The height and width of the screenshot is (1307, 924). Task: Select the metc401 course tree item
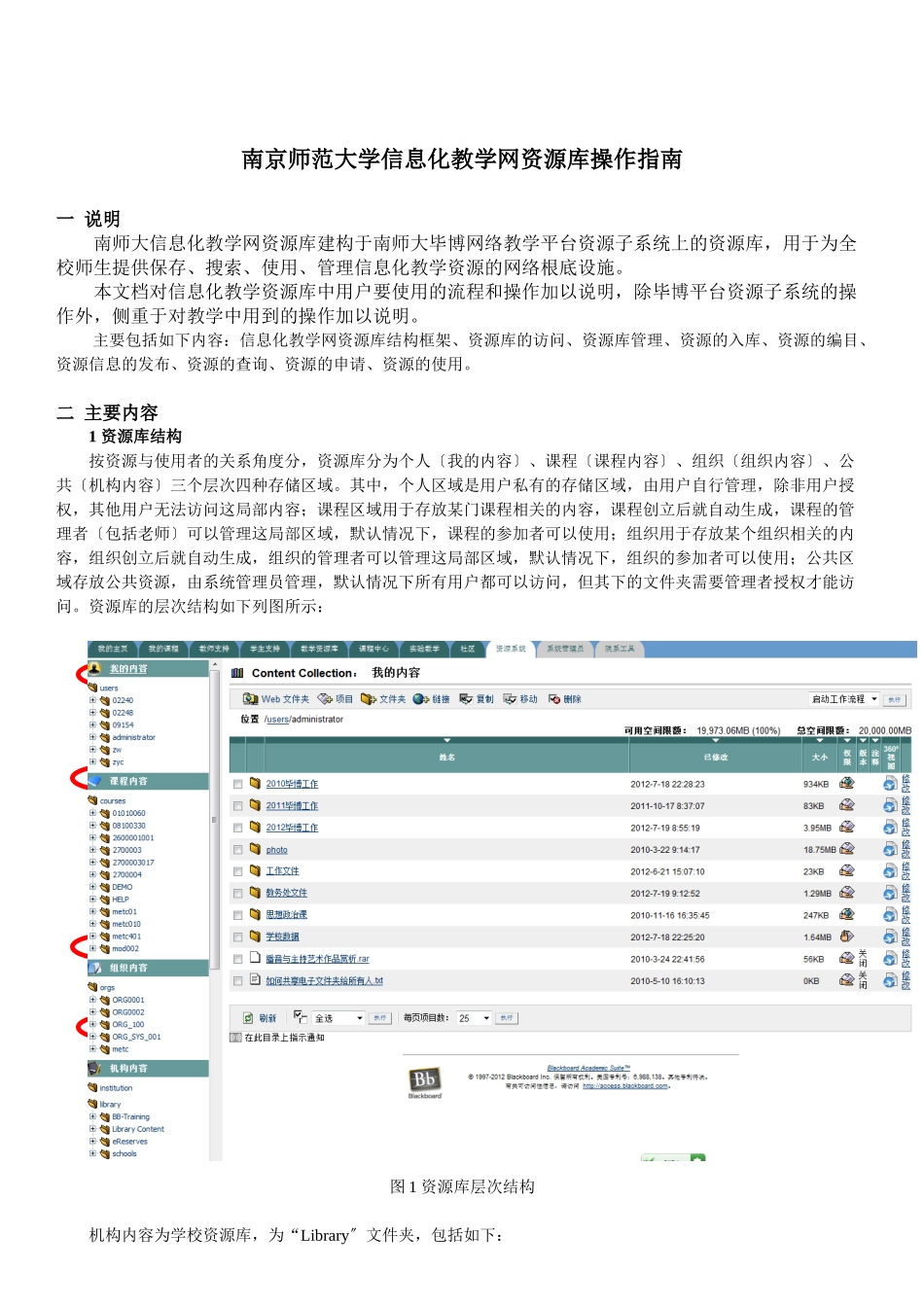126,936
